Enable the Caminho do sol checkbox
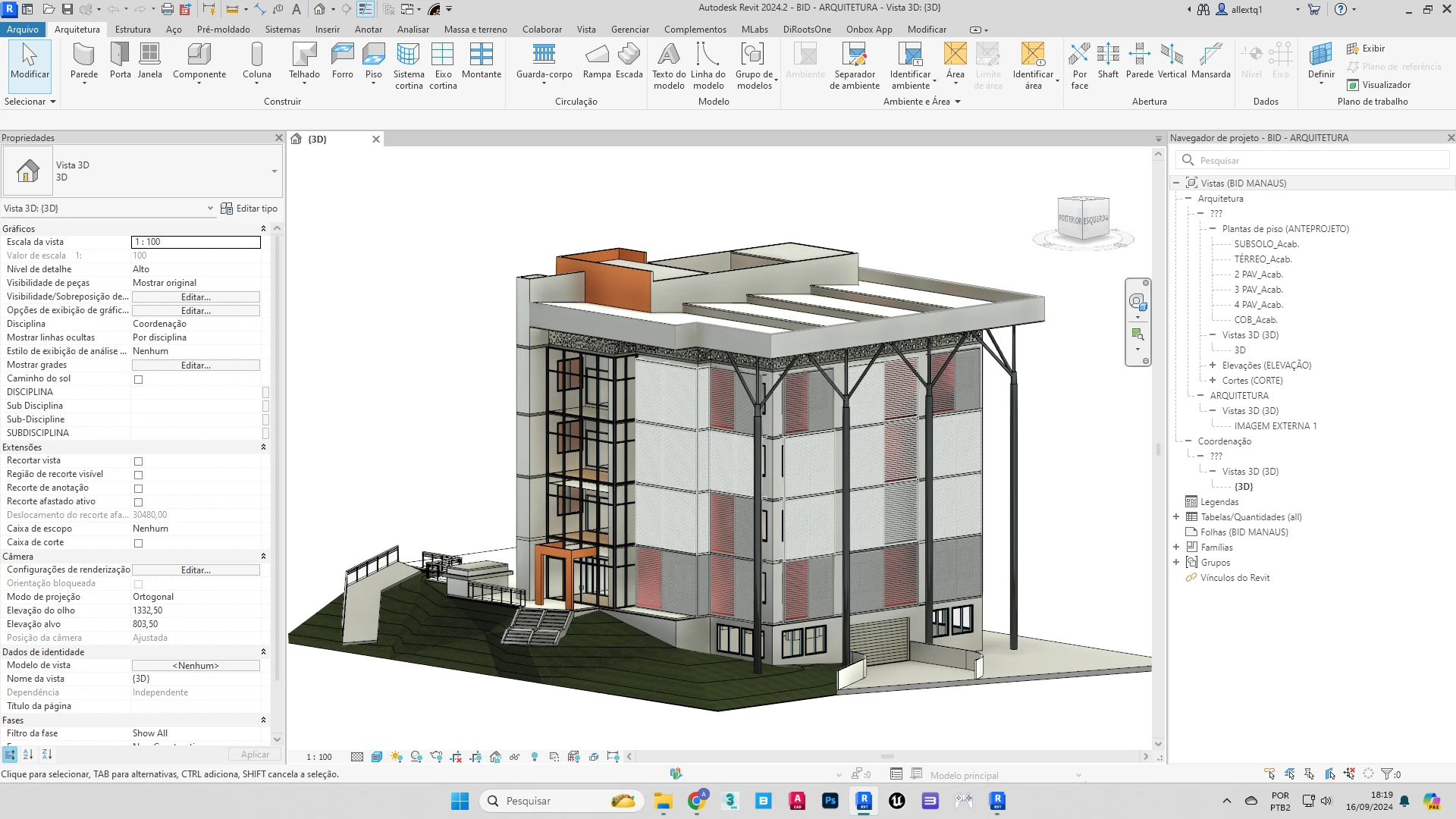Viewport: 1456px width, 819px height. [x=138, y=379]
